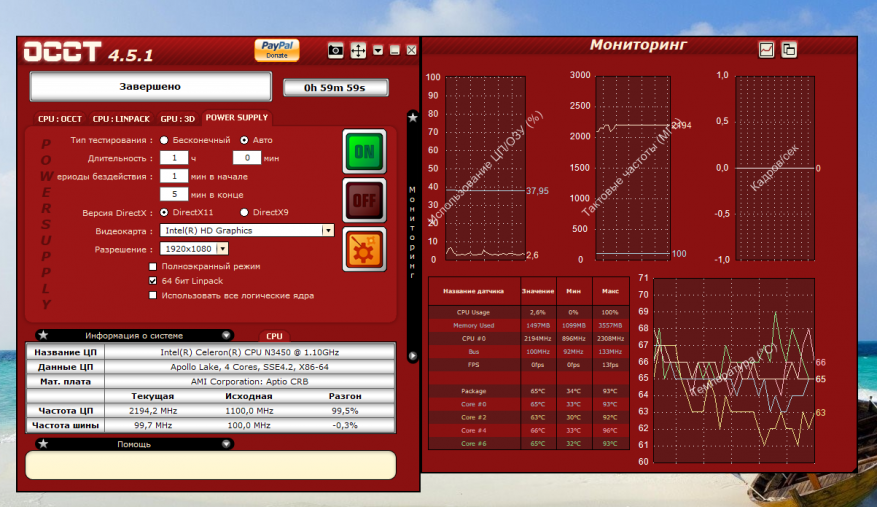Click the duration minutes input field
The height and width of the screenshot is (507, 877).
click(x=247, y=158)
